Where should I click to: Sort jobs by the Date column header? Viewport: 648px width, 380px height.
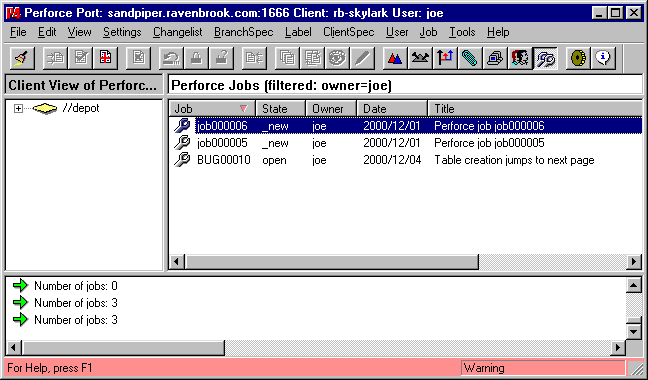pyautogui.click(x=392, y=109)
